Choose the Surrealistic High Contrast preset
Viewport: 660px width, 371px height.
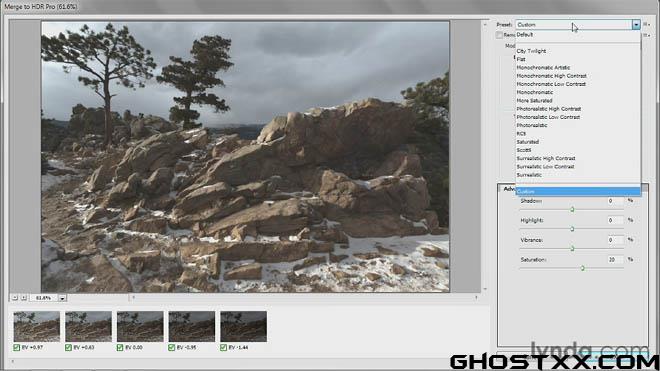pos(578,158)
